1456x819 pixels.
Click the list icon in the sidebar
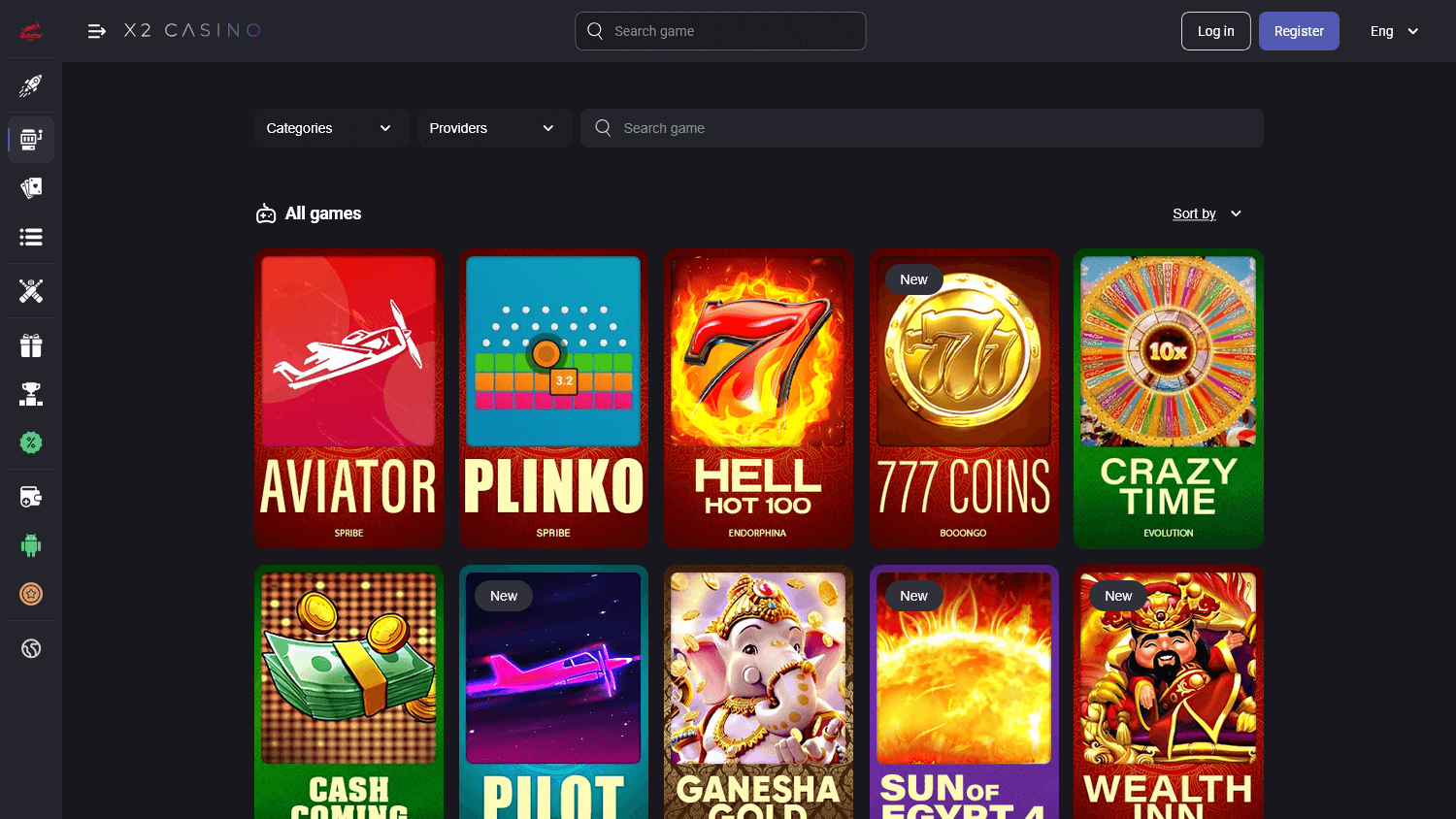pyautogui.click(x=31, y=237)
